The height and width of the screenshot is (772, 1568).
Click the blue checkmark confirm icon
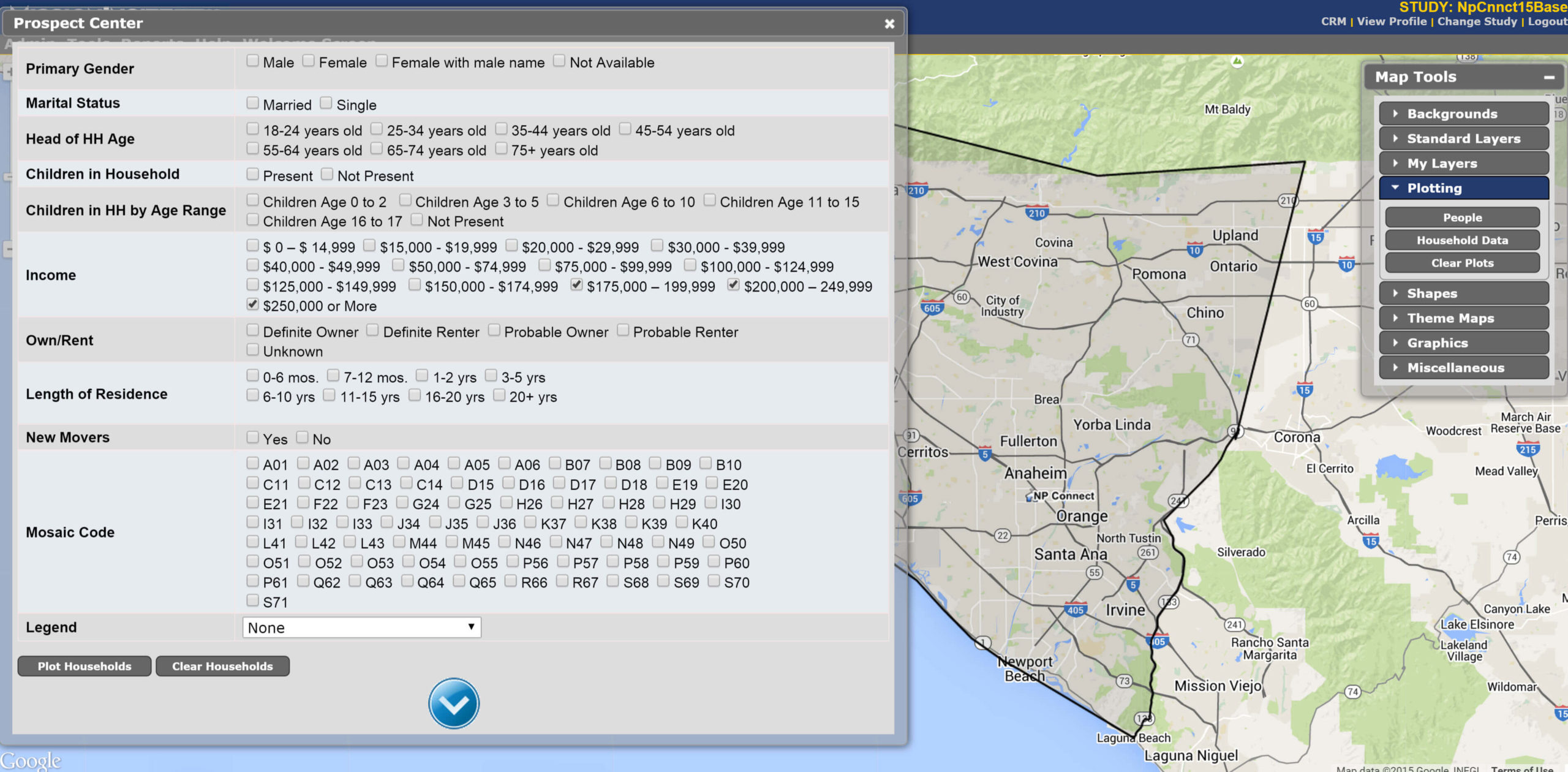coord(453,703)
